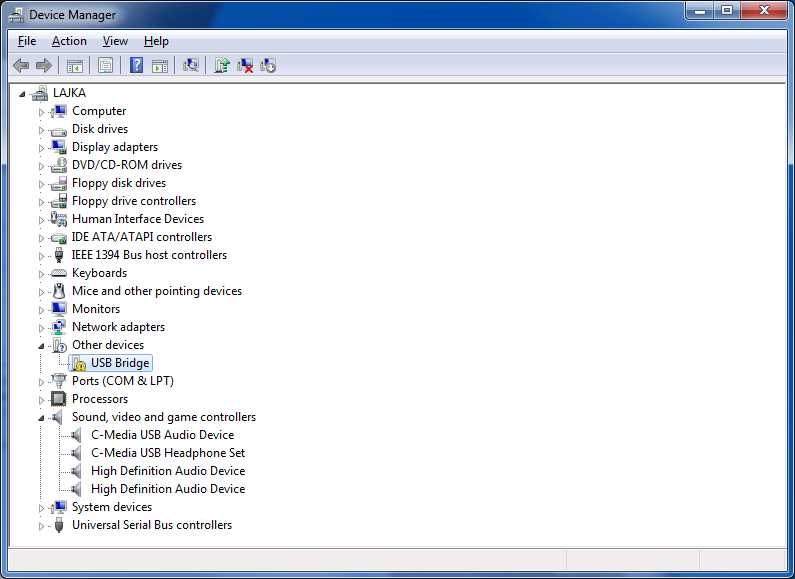The width and height of the screenshot is (795, 579).
Task: Click the Ports (COM & LPT) icon
Action: click(x=59, y=381)
